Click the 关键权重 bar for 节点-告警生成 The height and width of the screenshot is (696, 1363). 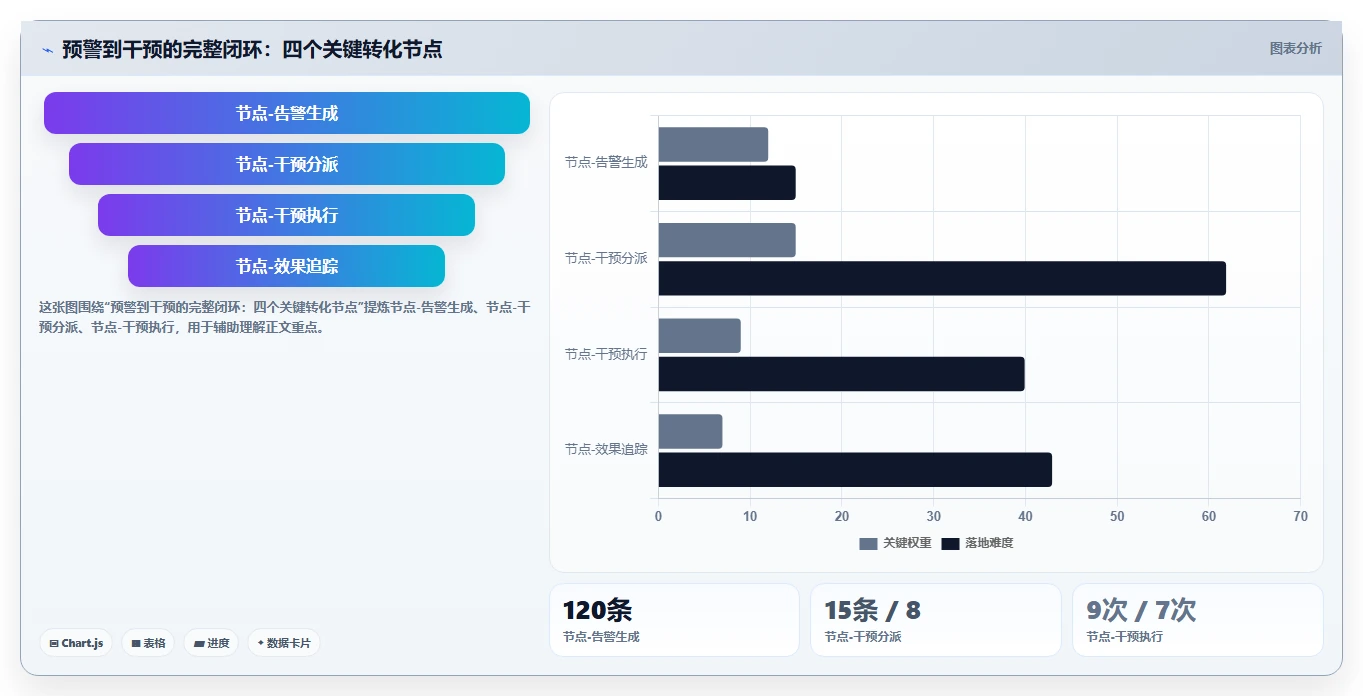tap(713, 144)
